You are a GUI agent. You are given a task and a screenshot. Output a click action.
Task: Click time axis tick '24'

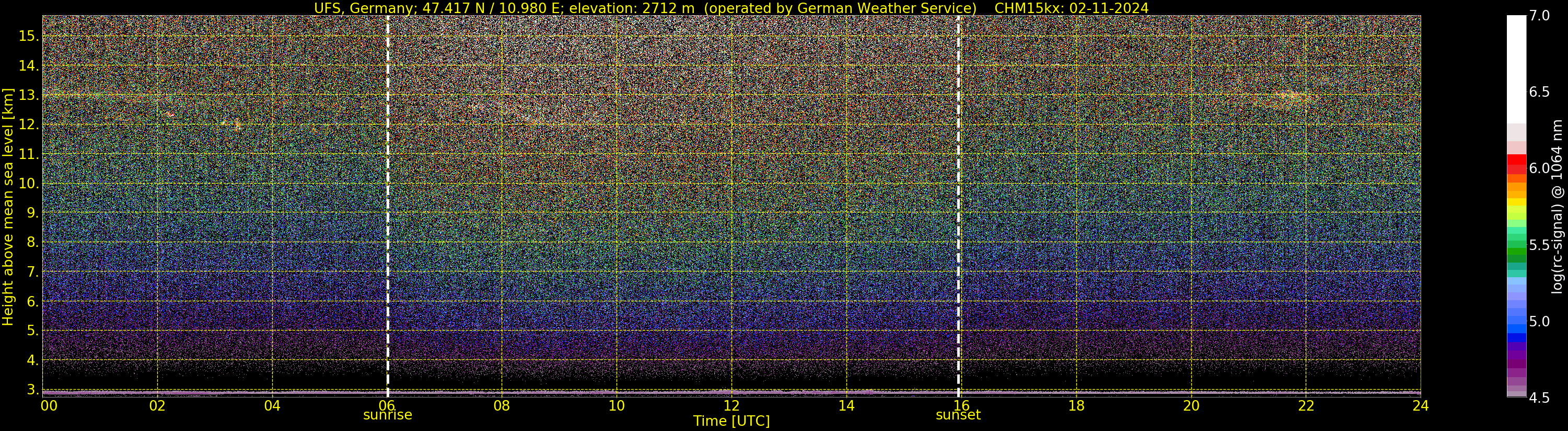pyautogui.click(x=1420, y=405)
